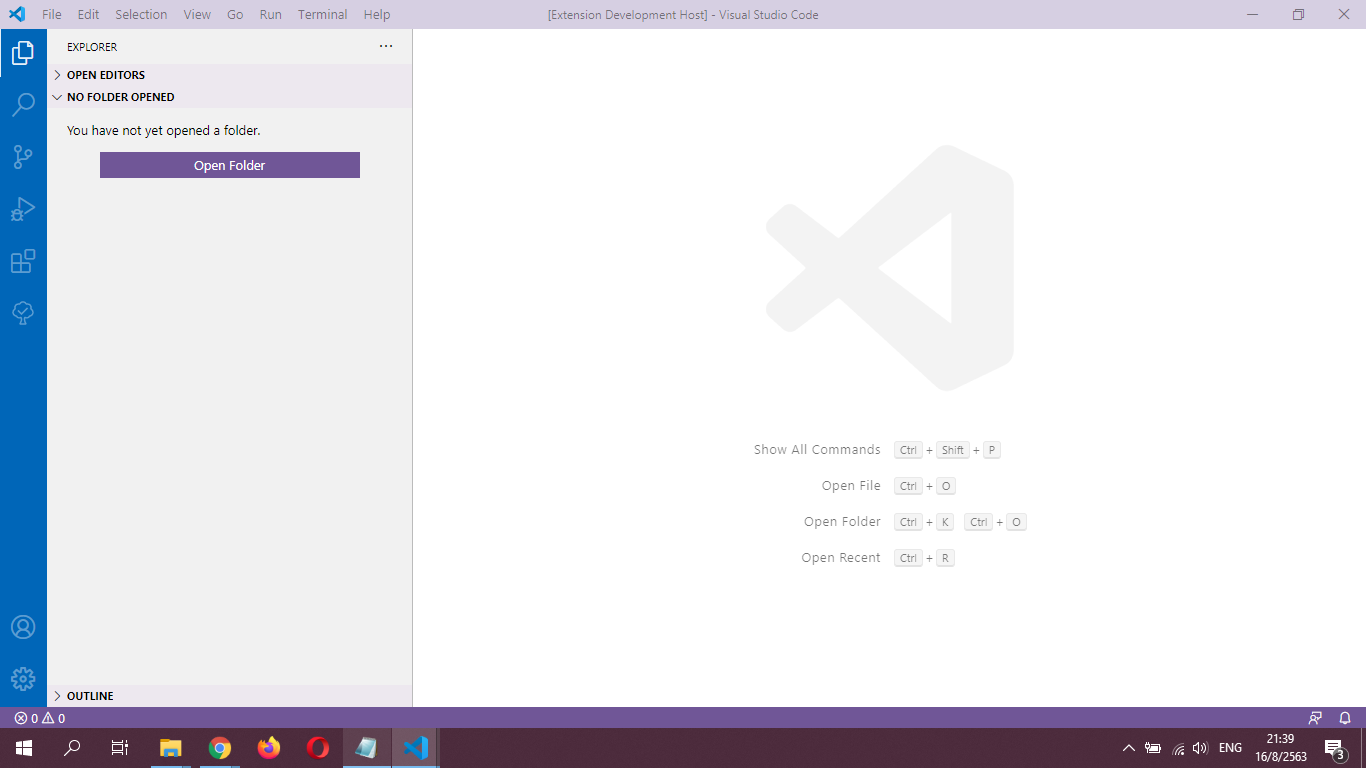Open the Manage gear icon

coord(23,679)
